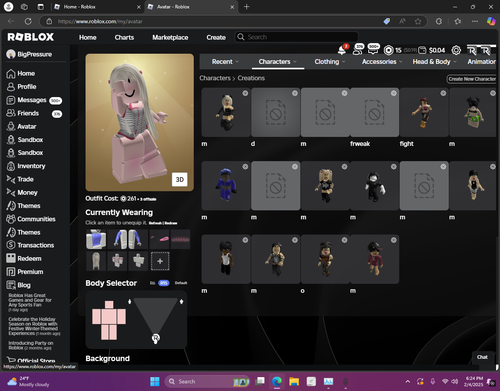The width and height of the screenshot is (500, 391).
Task: Expand the Accessories dropdown tab
Action: pyautogui.click(x=382, y=62)
